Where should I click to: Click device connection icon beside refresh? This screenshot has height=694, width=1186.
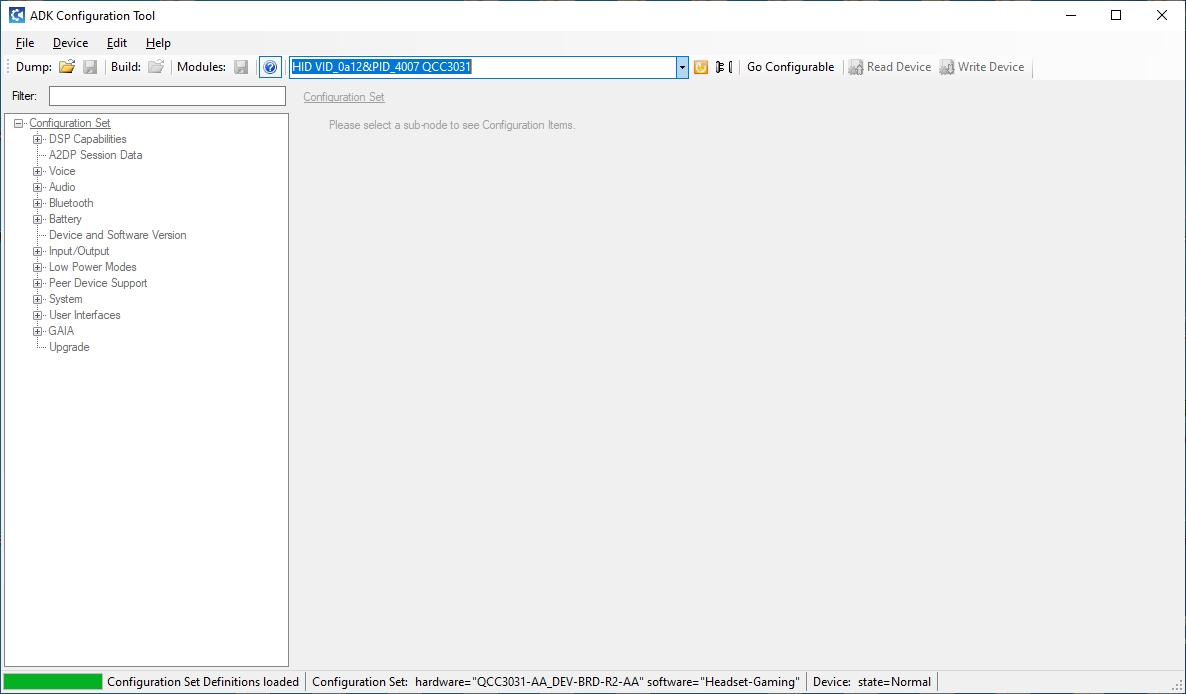click(722, 67)
